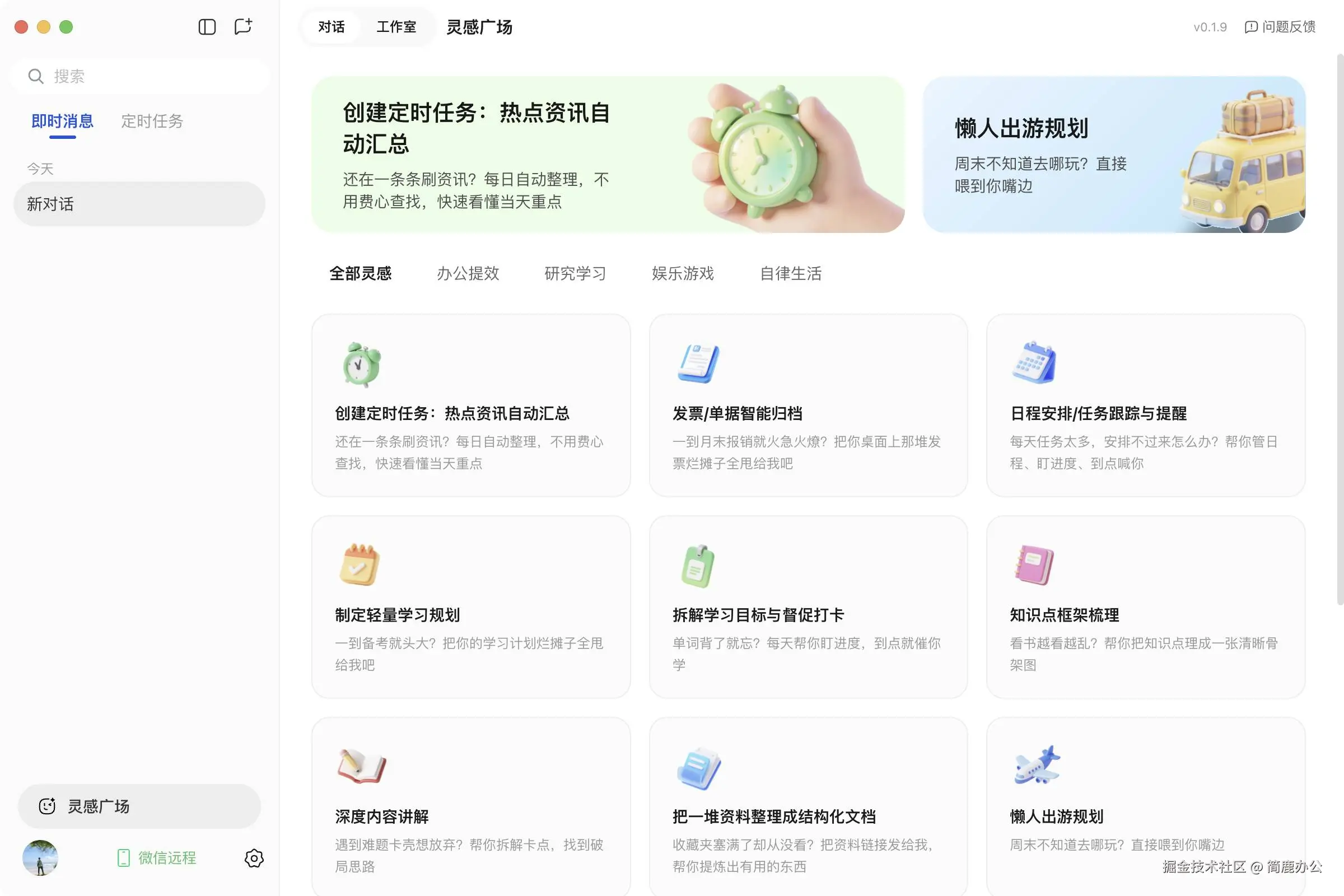1344x896 pixels.
Task: Select the 办公提效 category filter
Action: [x=468, y=274]
